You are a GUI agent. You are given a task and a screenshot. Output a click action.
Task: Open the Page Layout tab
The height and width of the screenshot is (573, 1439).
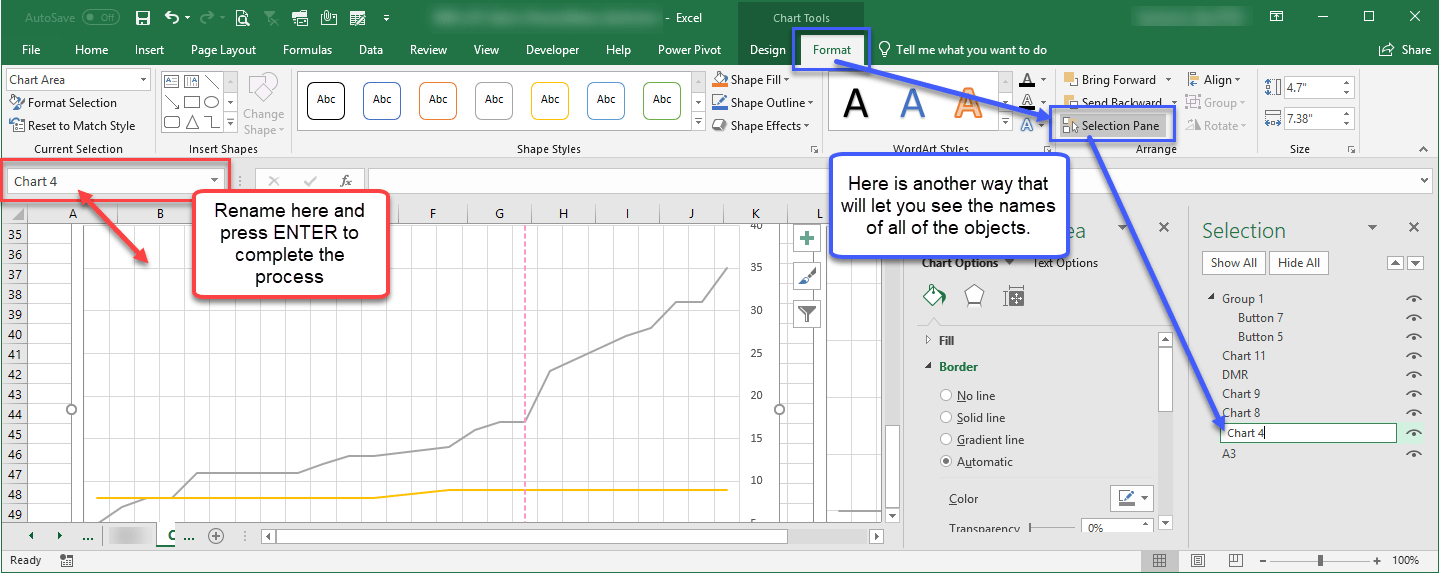tap(223, 50)
